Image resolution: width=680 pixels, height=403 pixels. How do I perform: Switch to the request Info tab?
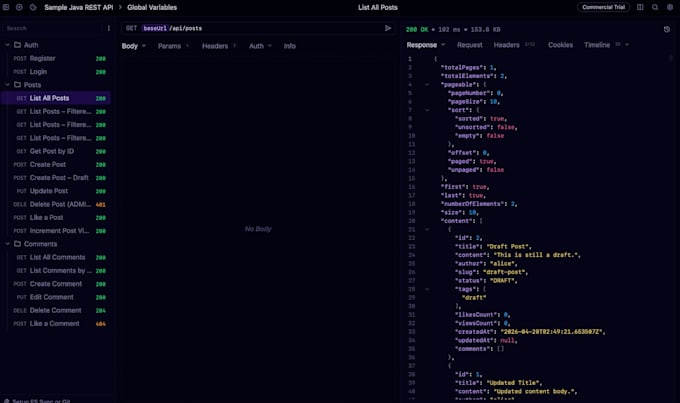(290, 46)
